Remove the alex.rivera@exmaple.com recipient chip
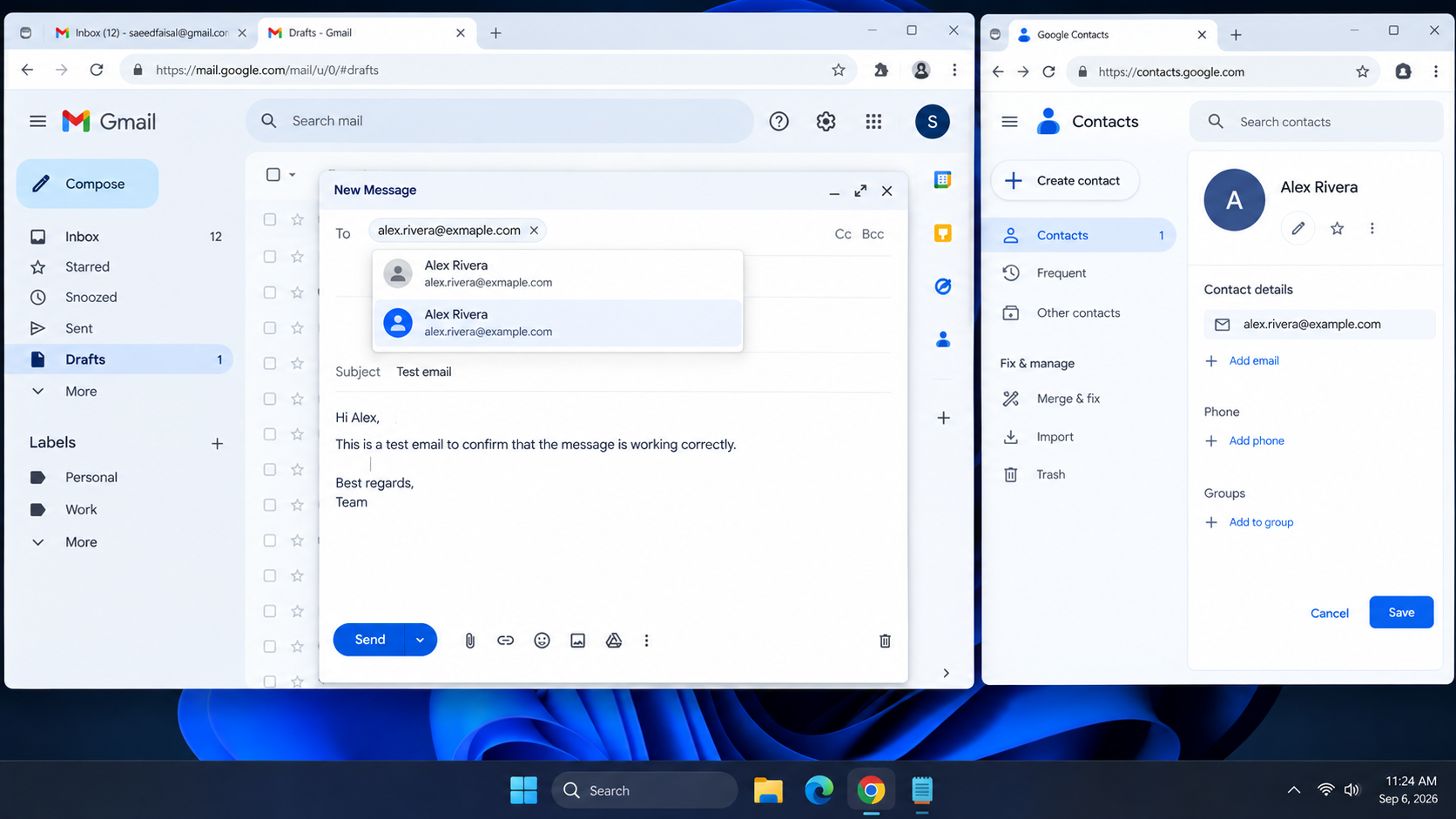Image resolution: width=1456 pixels, height=819 pixels. [534, 231]
